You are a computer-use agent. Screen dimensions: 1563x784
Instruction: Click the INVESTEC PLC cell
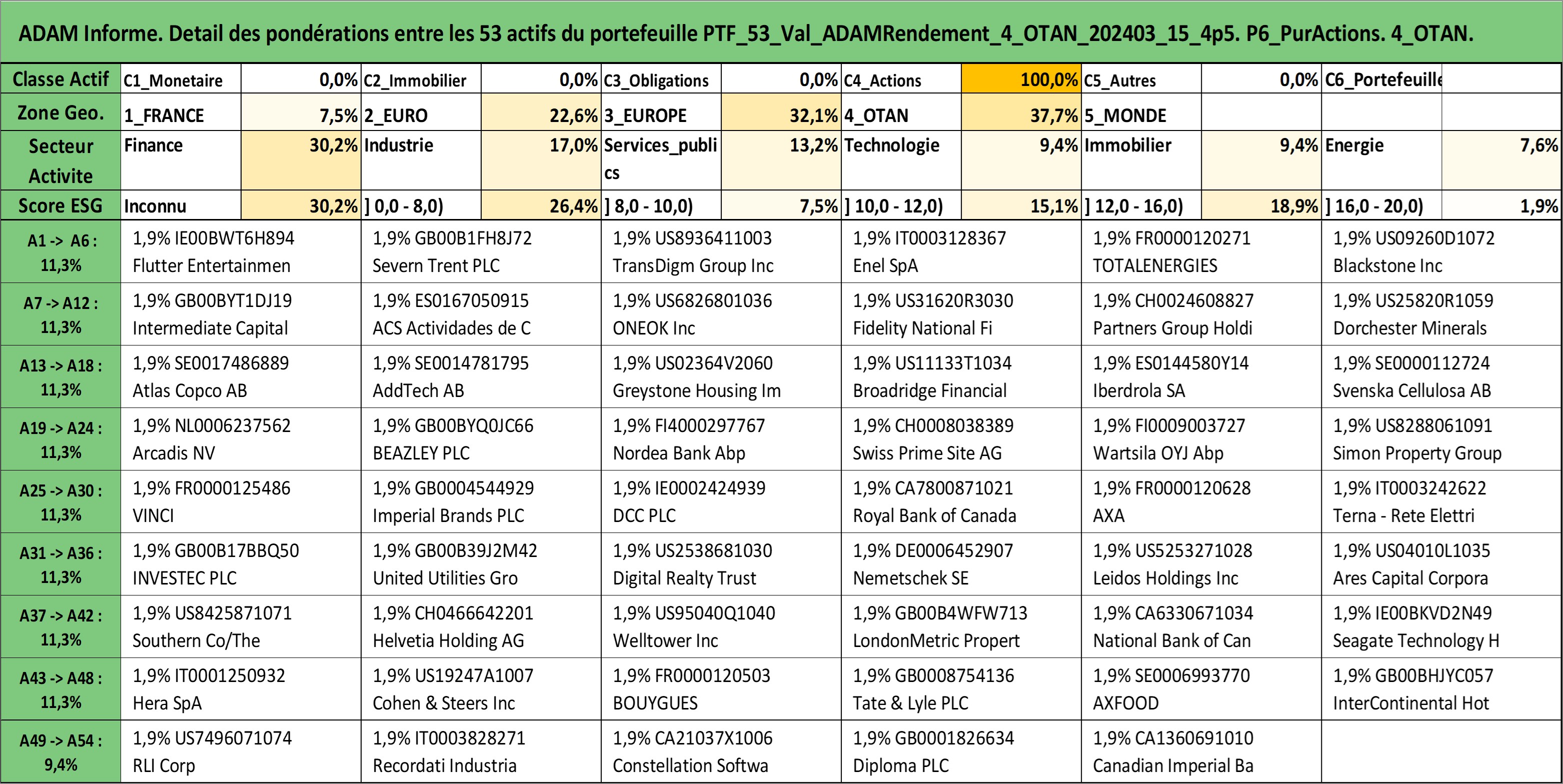coord(241,564)
